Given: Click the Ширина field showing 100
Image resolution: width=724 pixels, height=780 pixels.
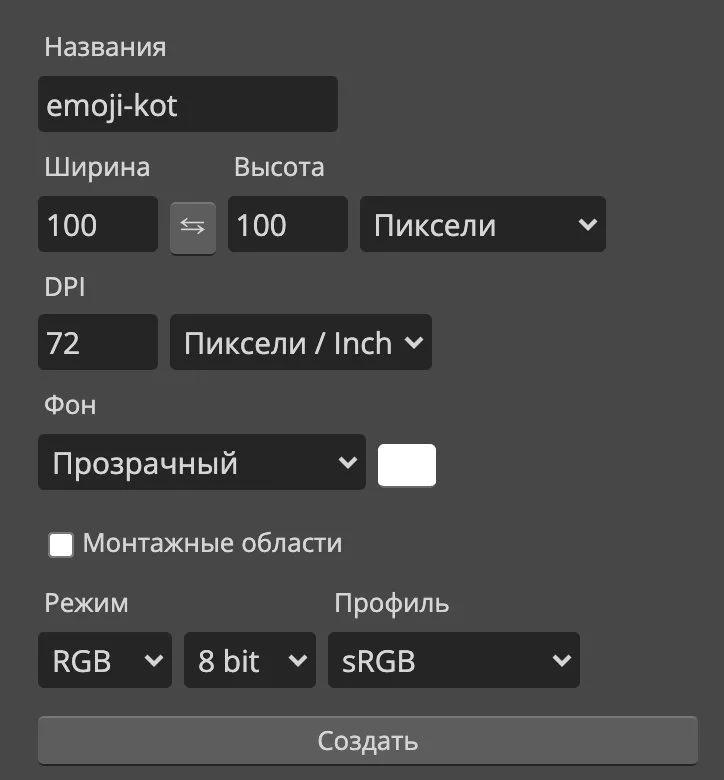Looking at the screenshot, I should (x=98, y=224).
